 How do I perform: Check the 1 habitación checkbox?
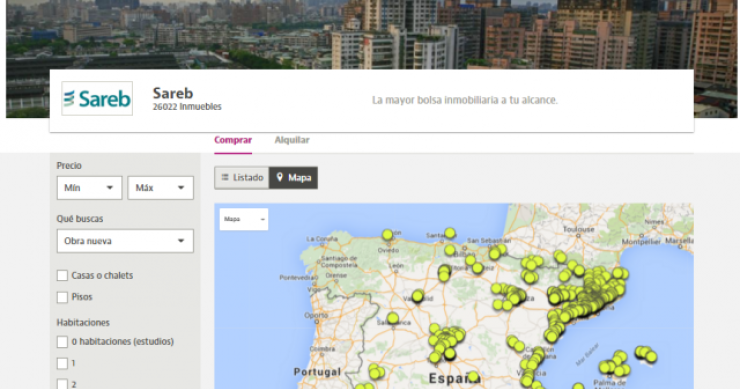62,364
